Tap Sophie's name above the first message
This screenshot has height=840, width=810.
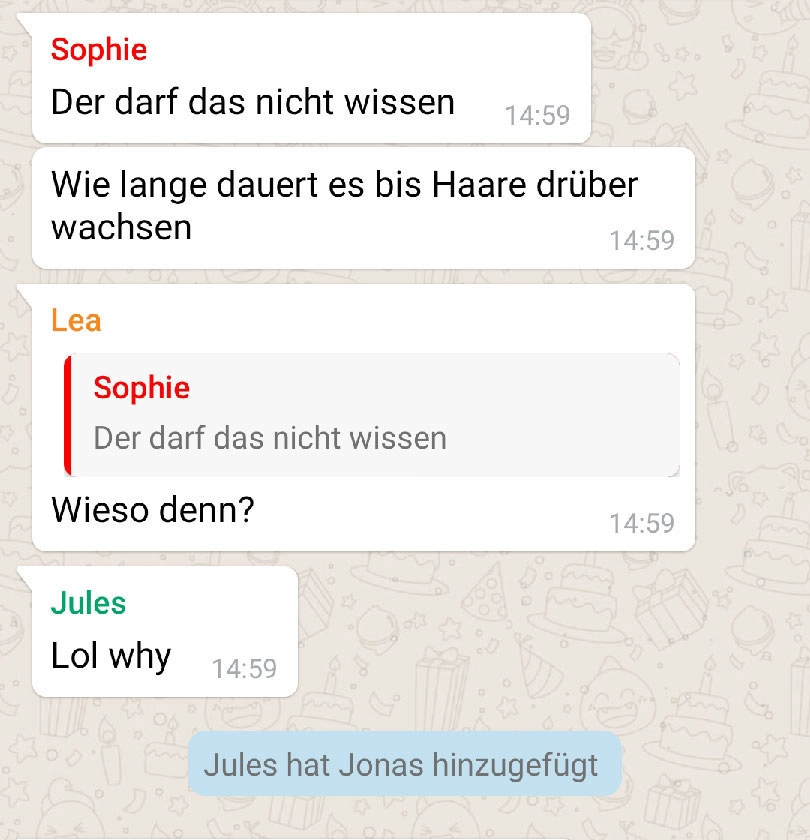(99, 50)
